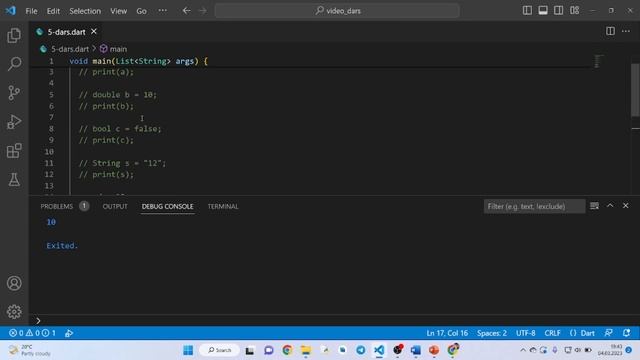
Task: Open the Testing flask view
Action: click(14, 180)
